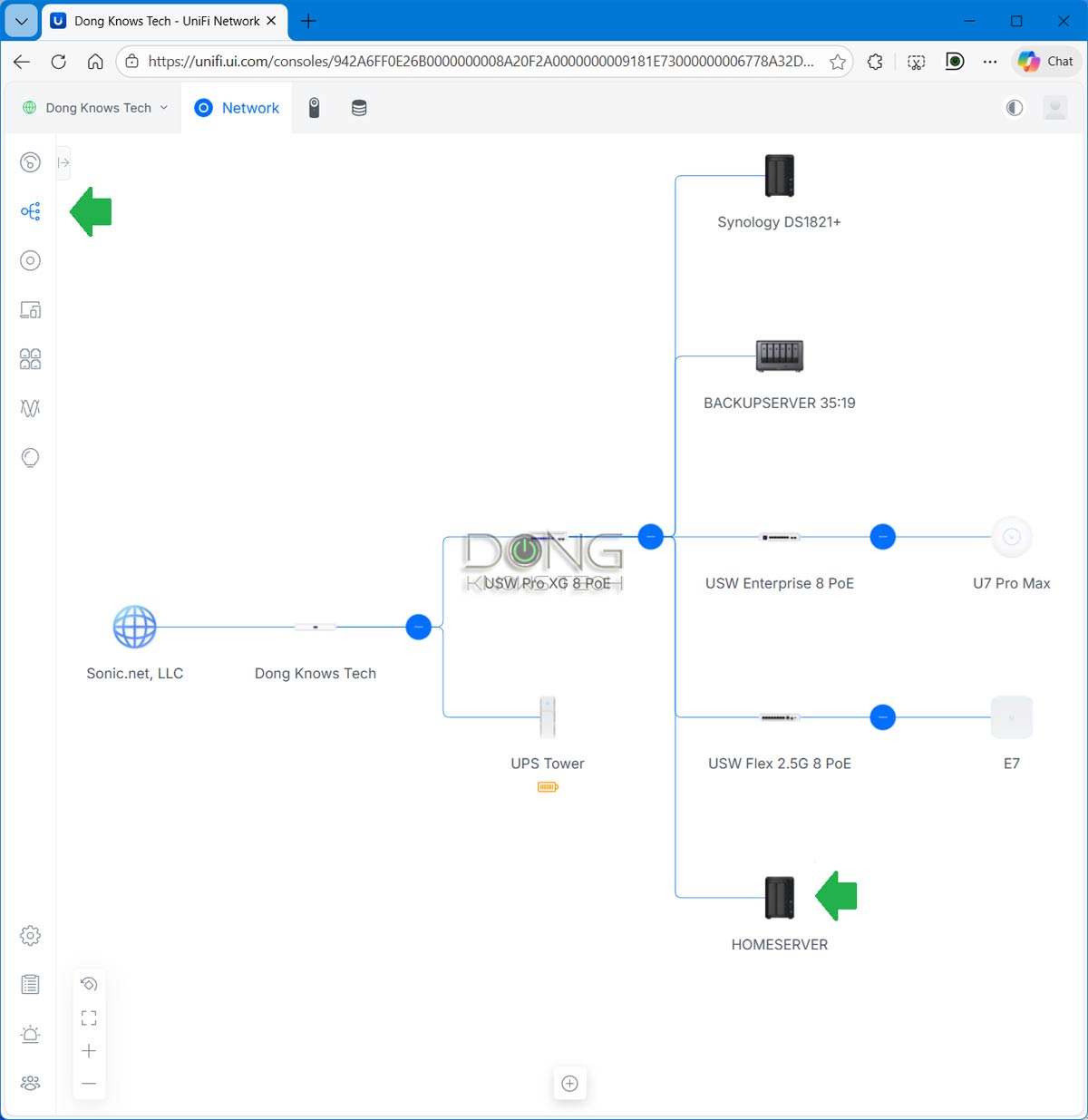Screen dimensions: 1088x1120
Task: Open notifications with the alarm bell icon
Action: [30, 1034]
